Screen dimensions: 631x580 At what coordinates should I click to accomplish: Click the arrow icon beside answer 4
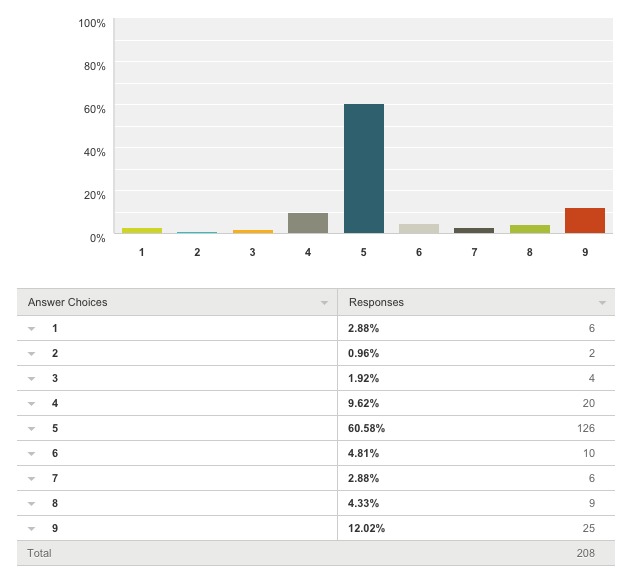[x=31, y=404]
